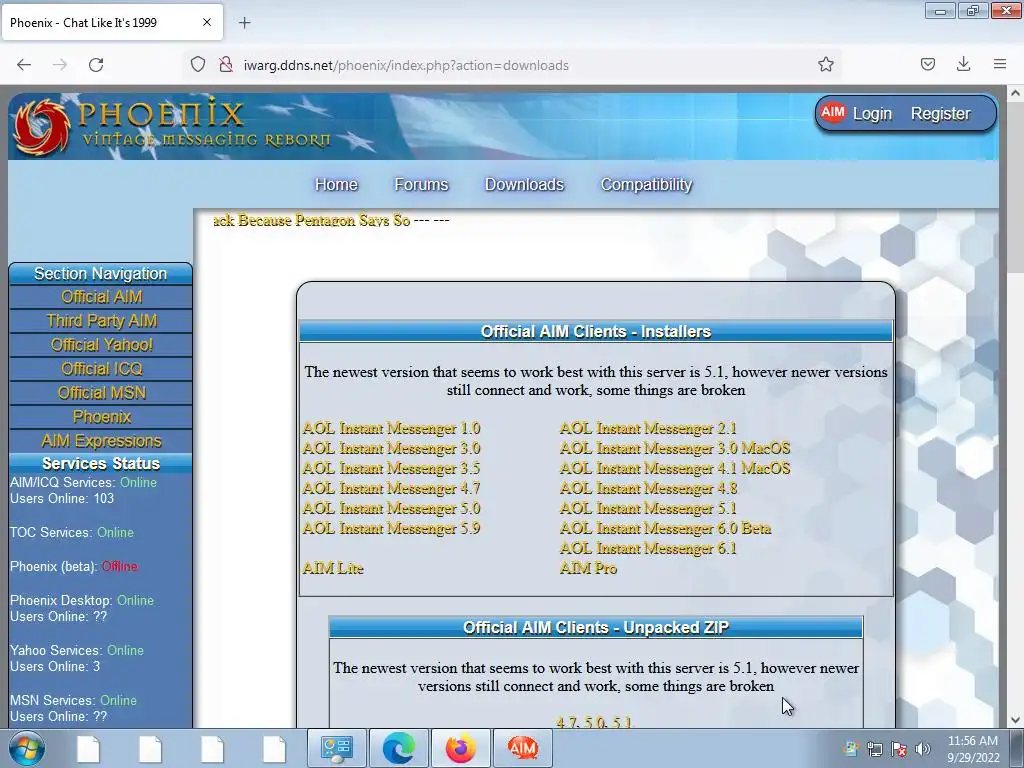1024x768 pixels.
Task: Download AOL Instant Messenger 1.0
Action: pos(391,428)
